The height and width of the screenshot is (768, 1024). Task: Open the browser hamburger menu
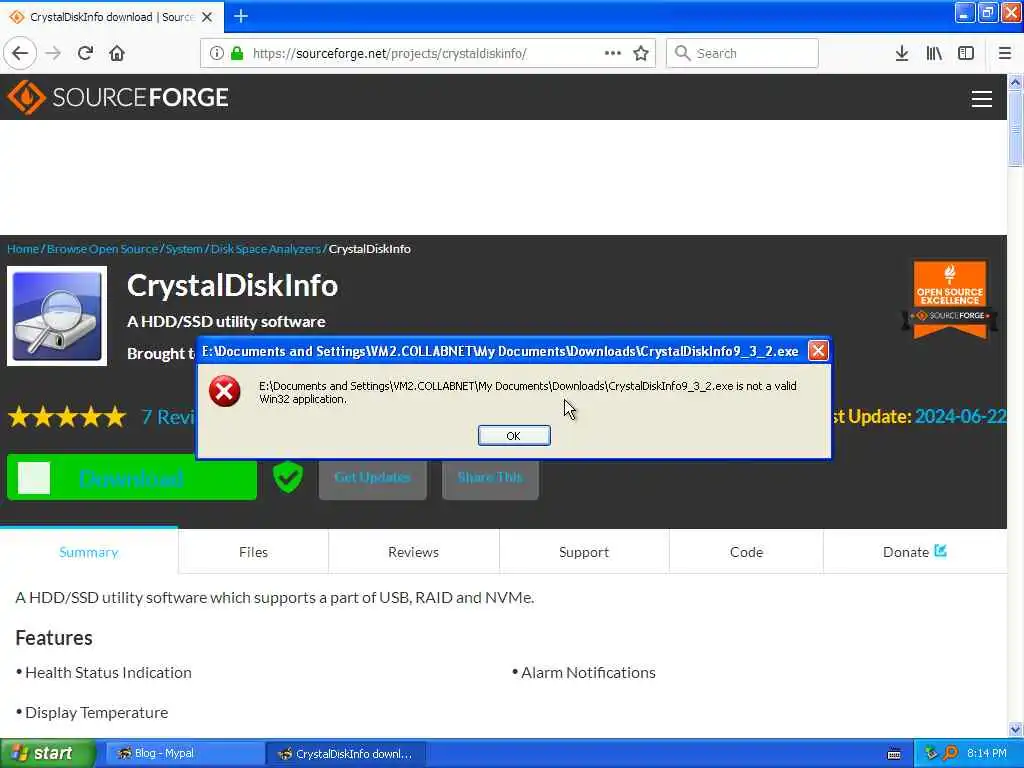pyautogui.click(x=1004, y=53)
